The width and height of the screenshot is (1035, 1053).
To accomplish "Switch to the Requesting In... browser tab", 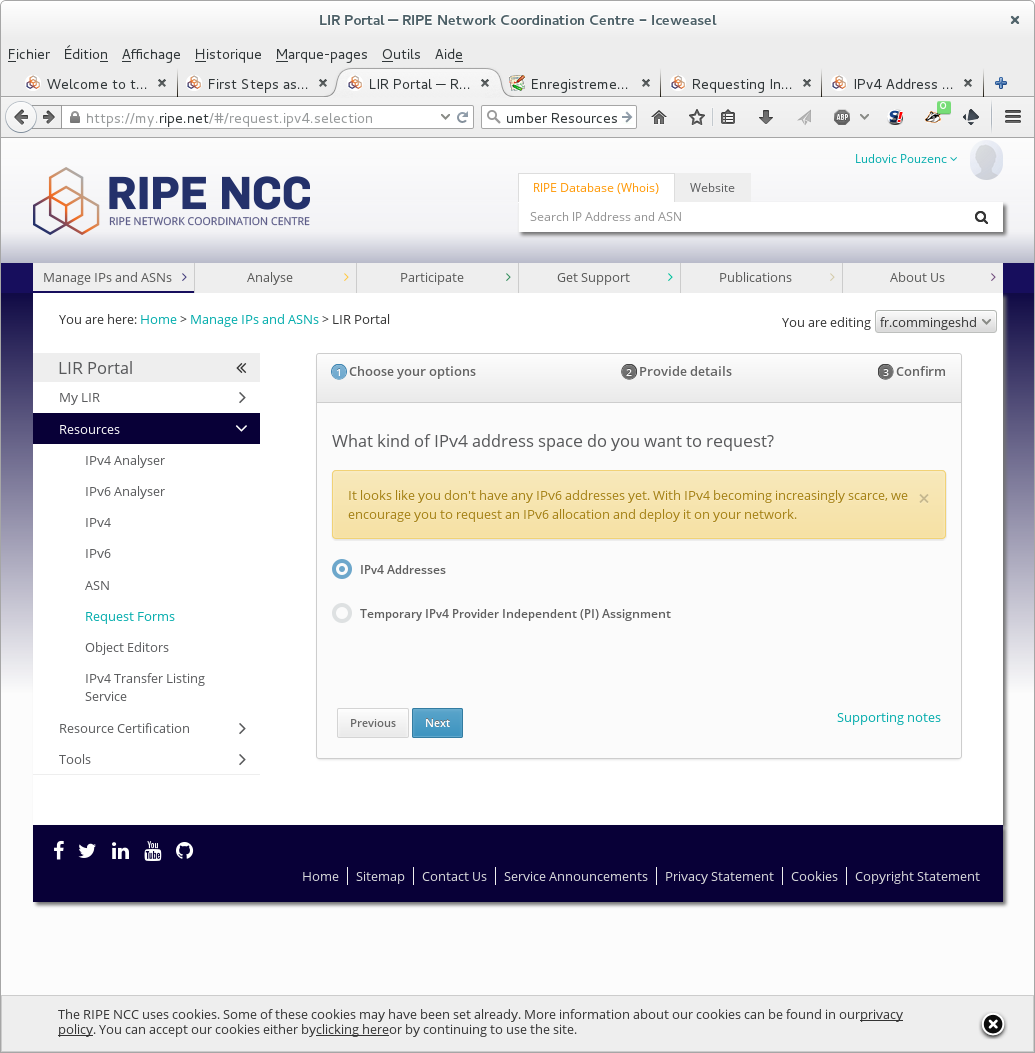I will (741, 84).
